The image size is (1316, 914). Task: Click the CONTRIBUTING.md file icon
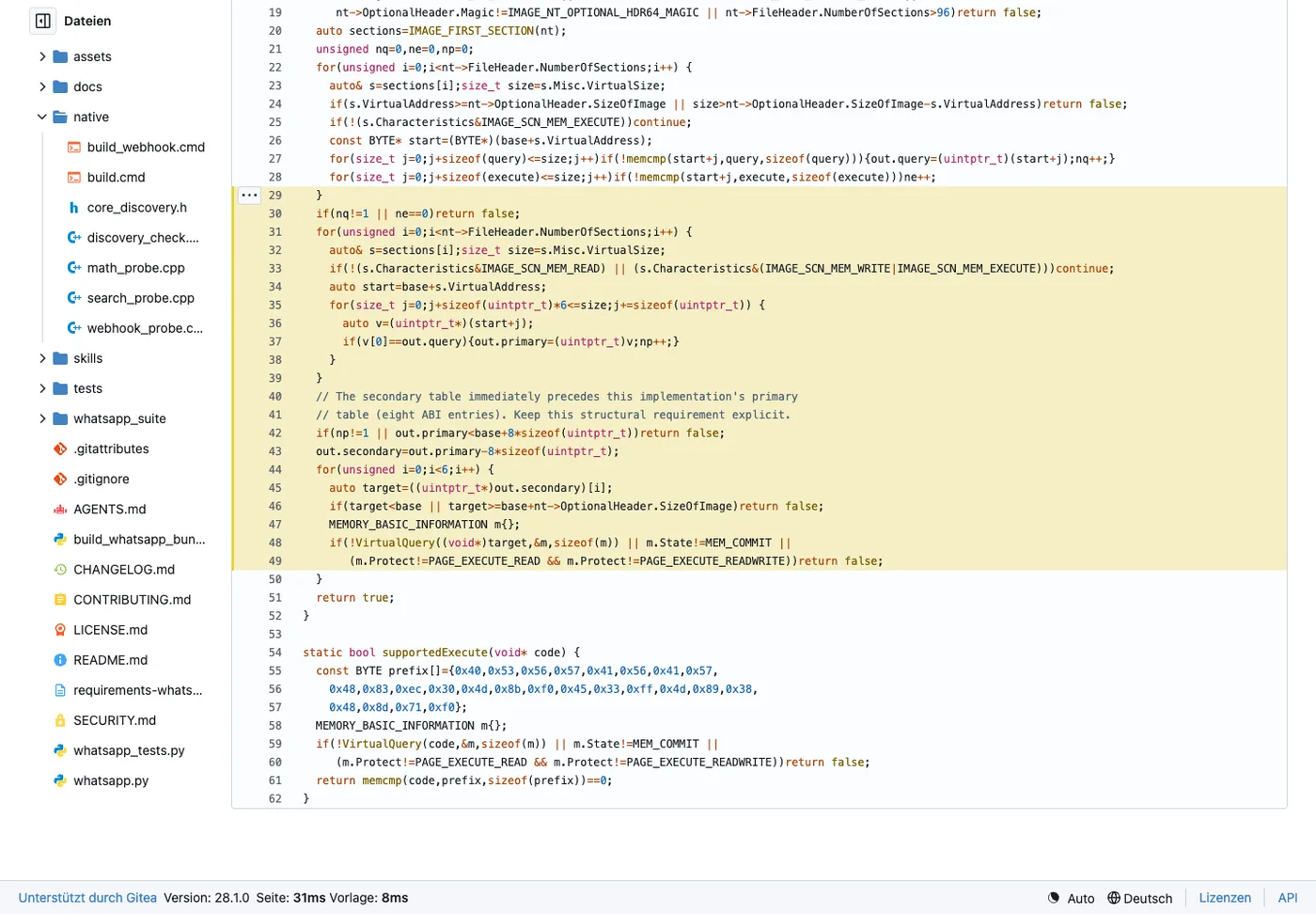click(60, 599)
